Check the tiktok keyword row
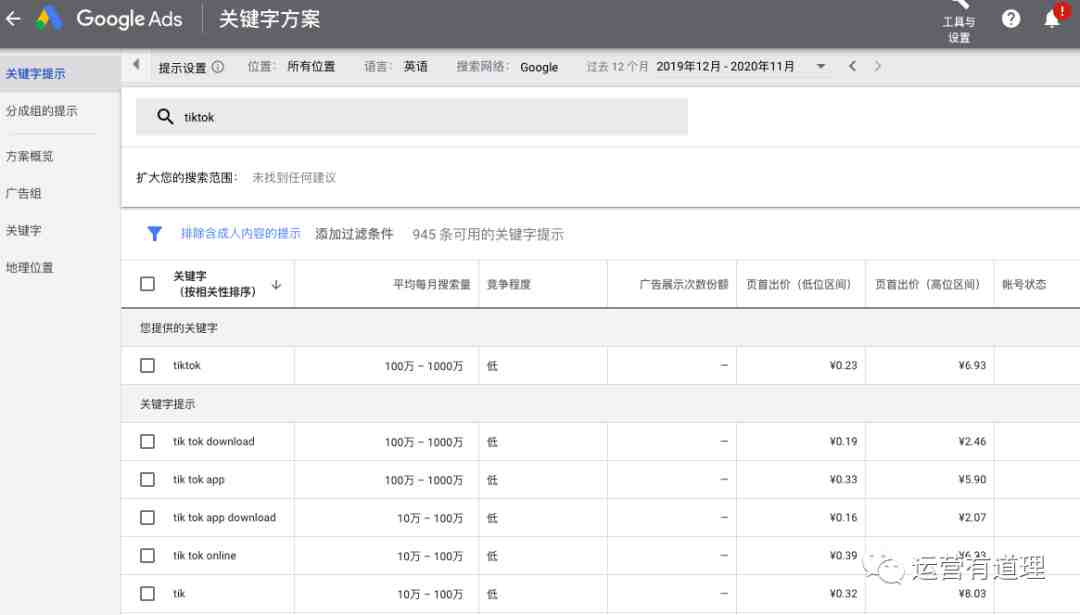 coord(147,365)
